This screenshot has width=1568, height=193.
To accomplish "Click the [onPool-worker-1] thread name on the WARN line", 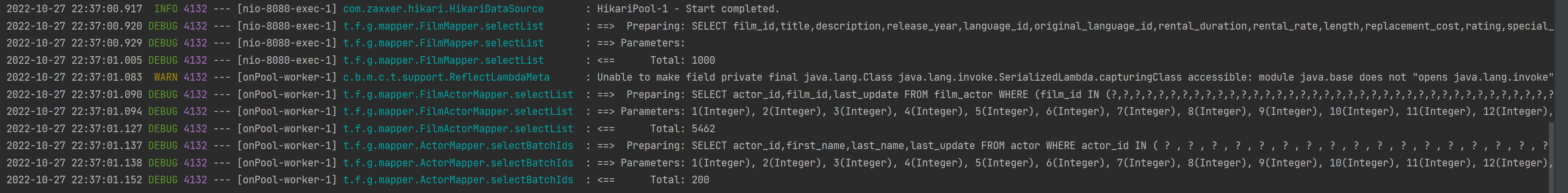I will click(x=287, y=77).
